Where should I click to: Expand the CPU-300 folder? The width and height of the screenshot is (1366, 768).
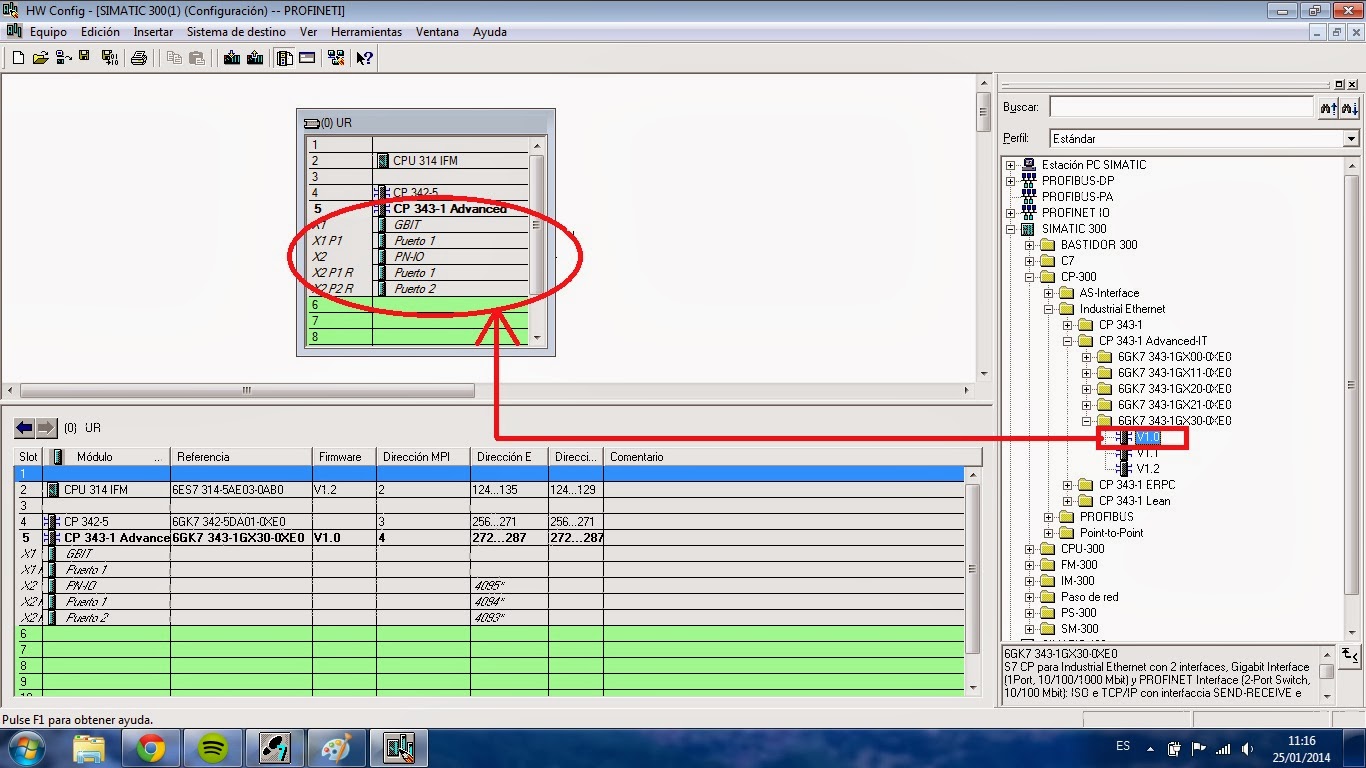[1030, 549]
